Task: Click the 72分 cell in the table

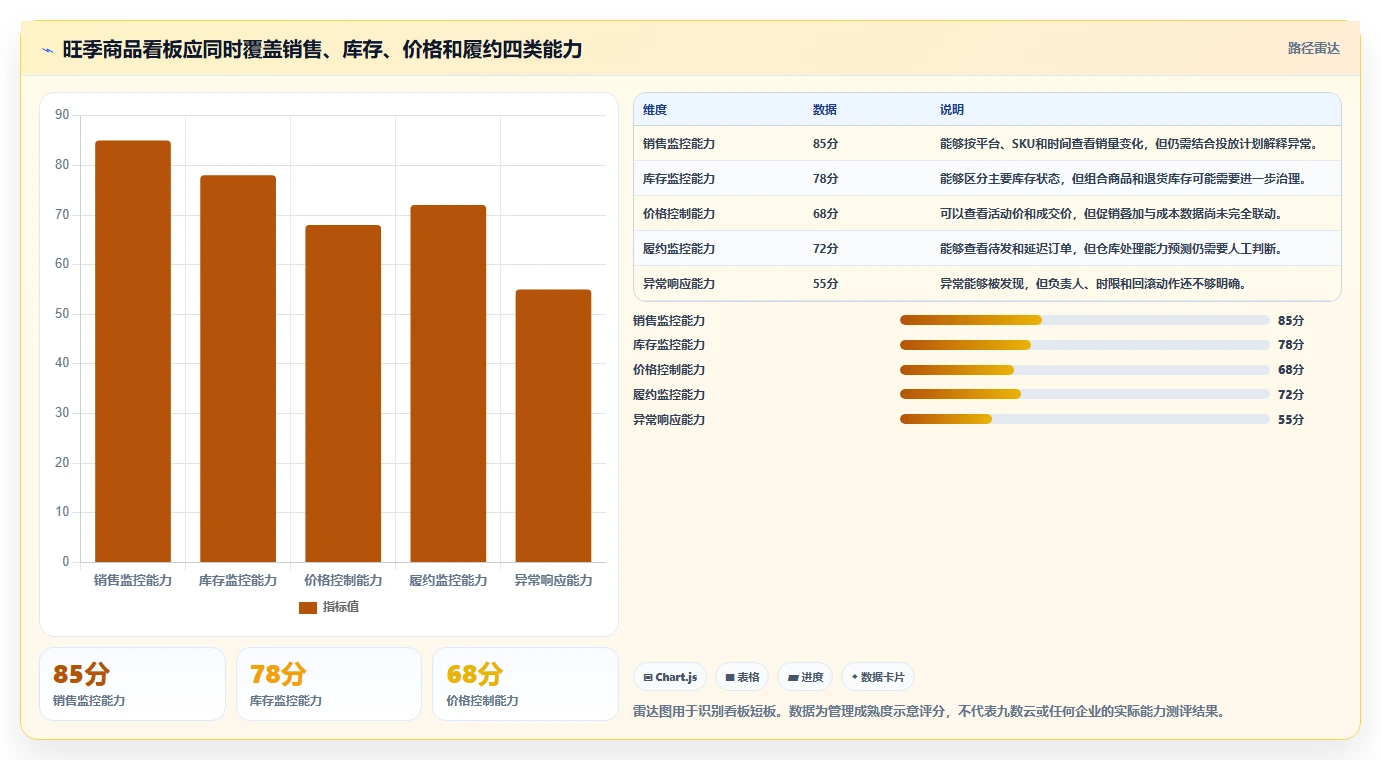Action: pyautogui.click(x=826, y=248)
